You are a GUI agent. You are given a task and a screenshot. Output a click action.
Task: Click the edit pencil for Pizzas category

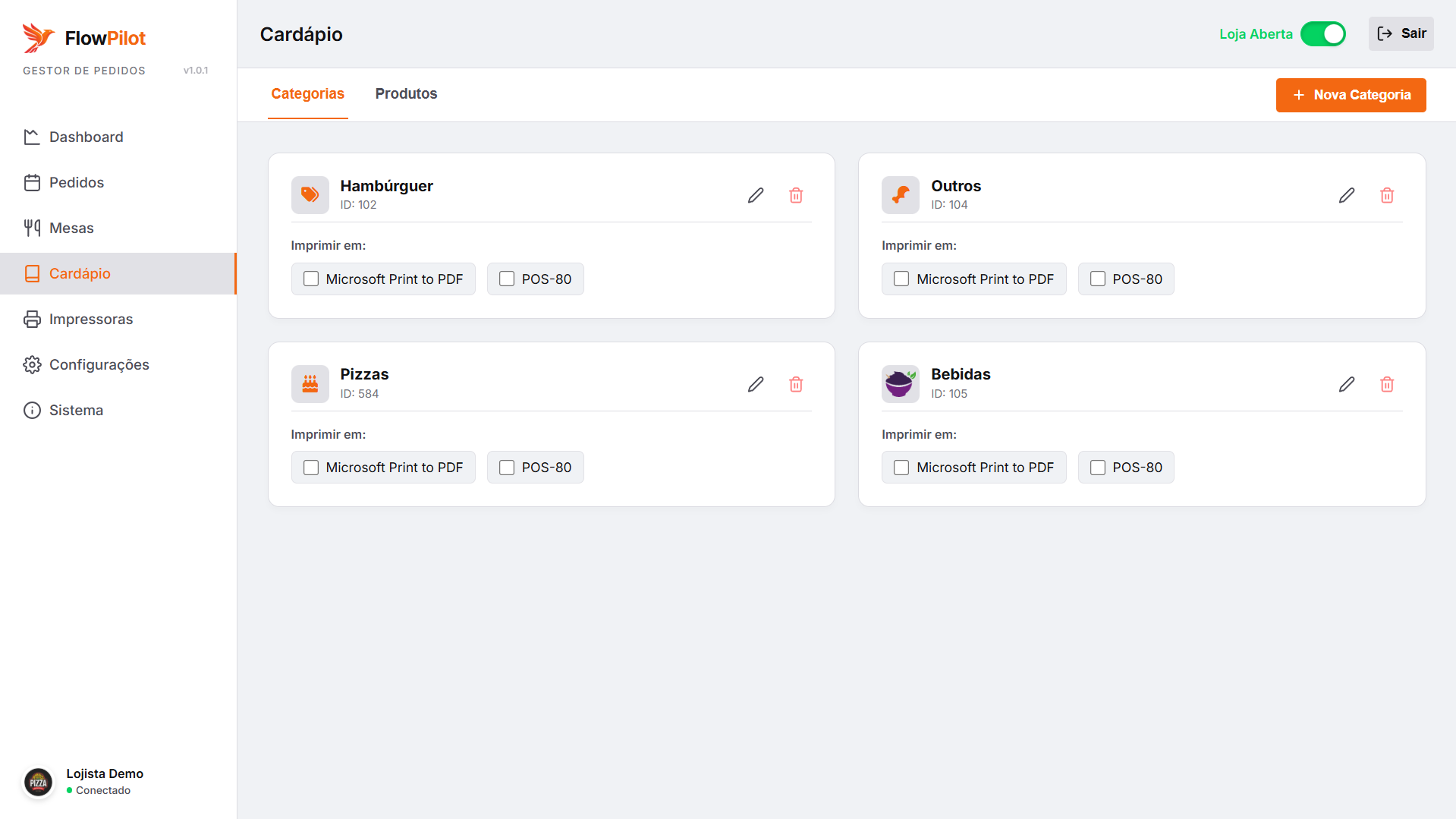(x=755, y=385)
